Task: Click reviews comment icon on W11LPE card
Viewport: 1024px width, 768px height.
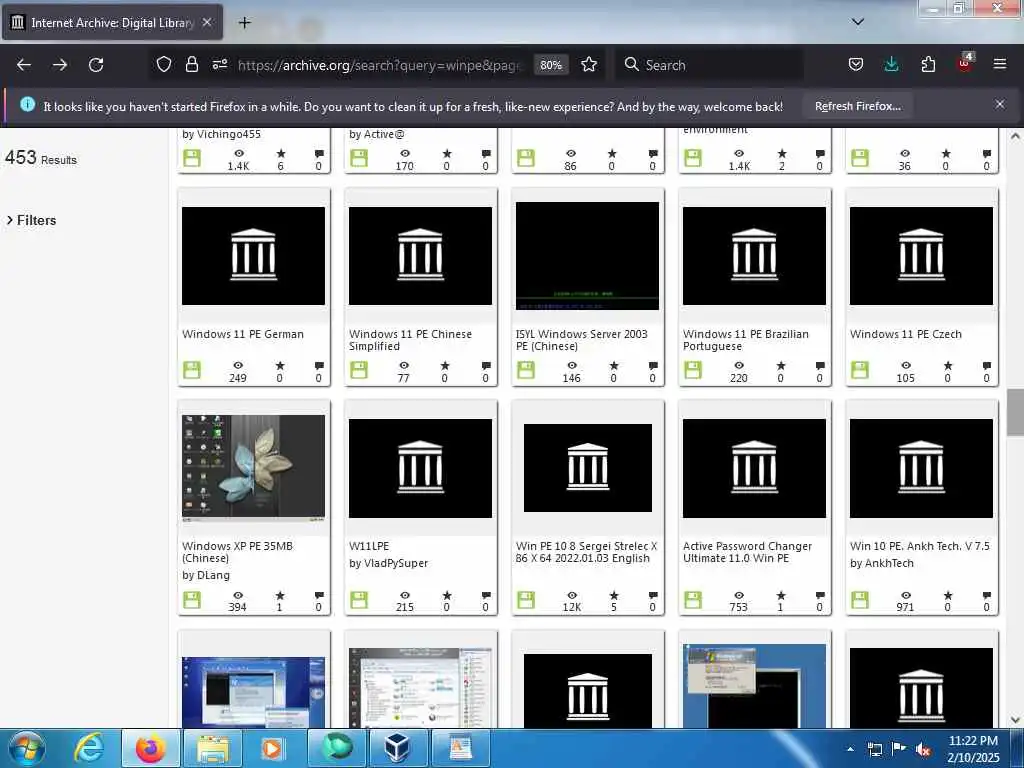Action: [x=486, y=595]
